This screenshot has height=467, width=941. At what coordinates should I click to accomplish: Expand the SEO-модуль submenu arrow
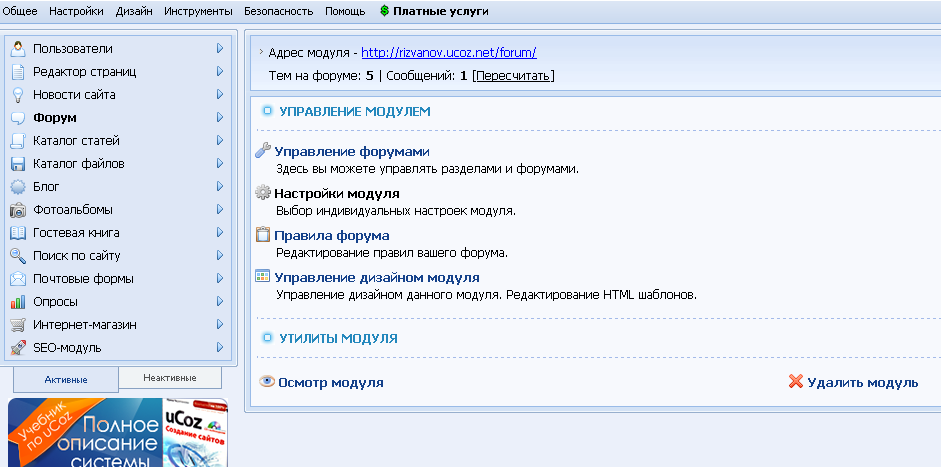tap(220, 348)
